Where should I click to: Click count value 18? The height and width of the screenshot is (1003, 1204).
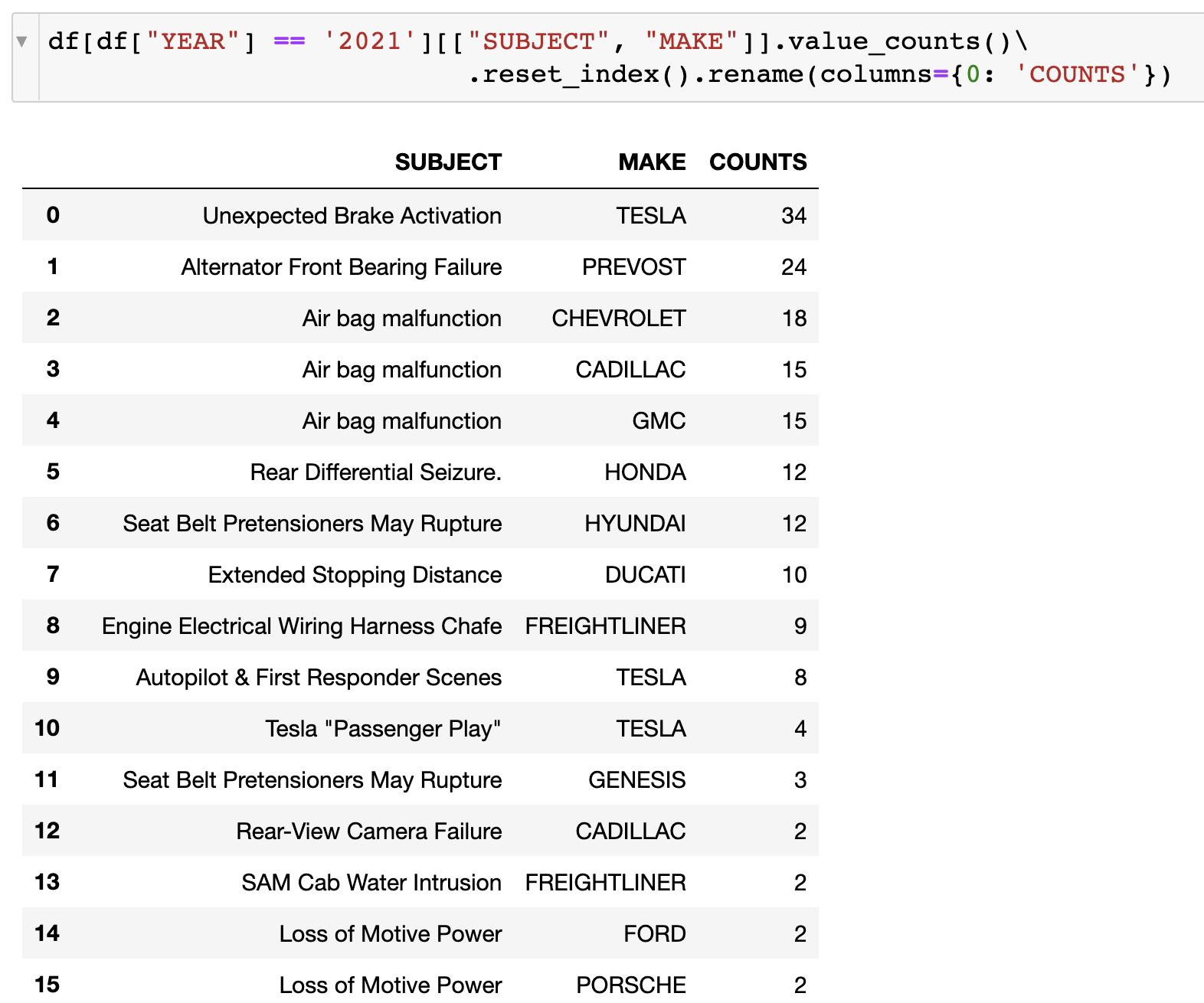coord(794,319)
